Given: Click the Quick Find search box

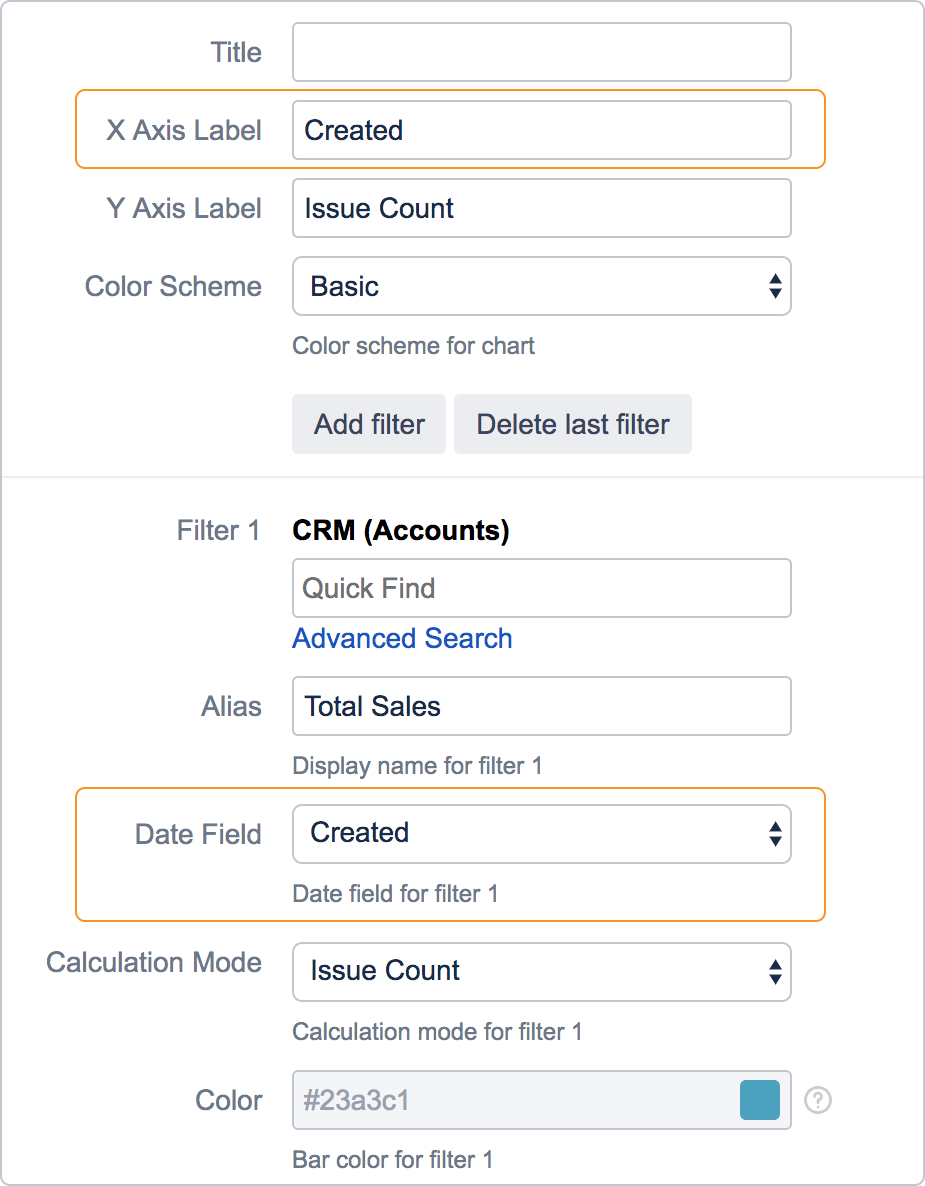Looking at the screenshot, I should tap(541, 588).
